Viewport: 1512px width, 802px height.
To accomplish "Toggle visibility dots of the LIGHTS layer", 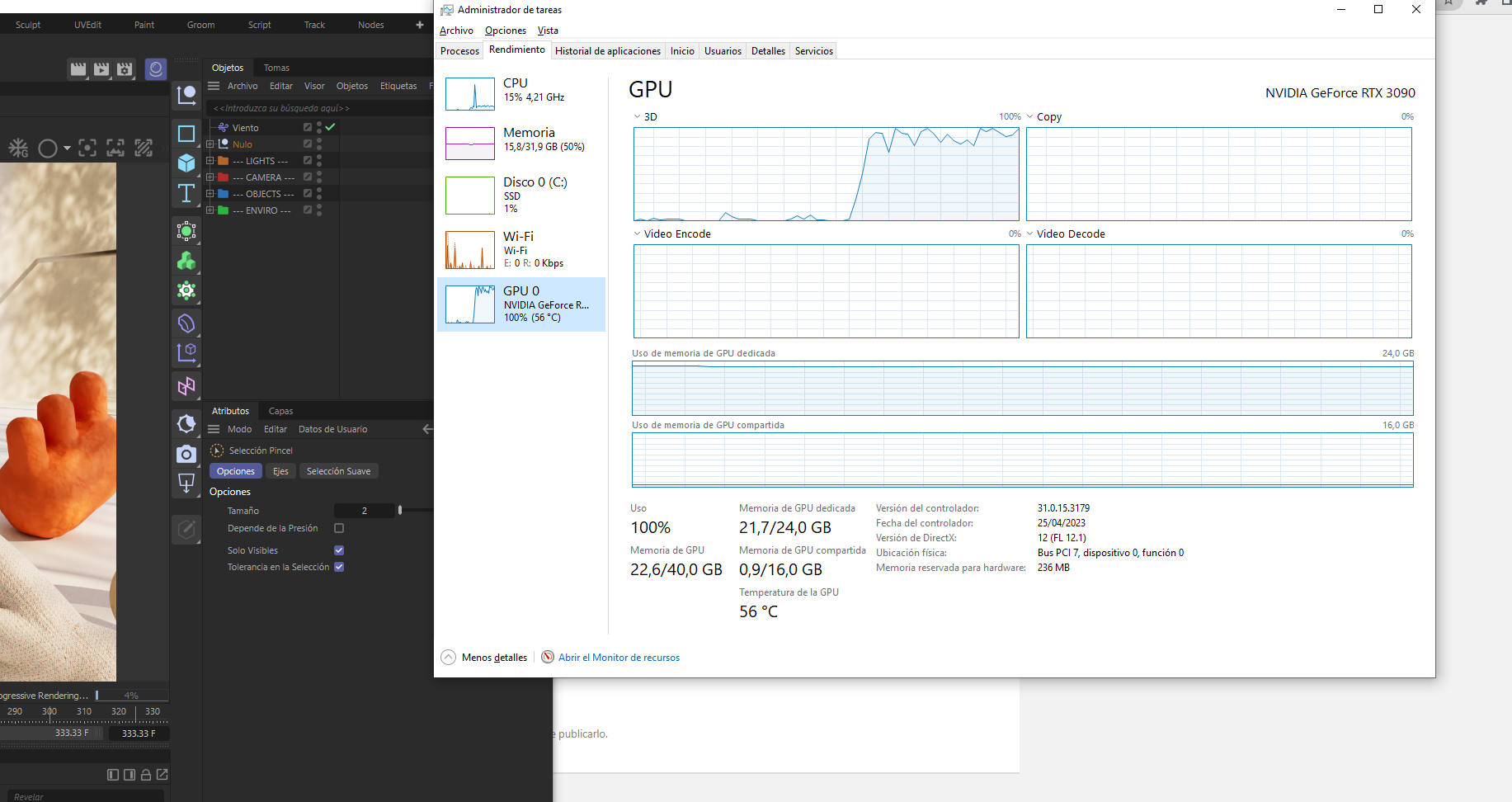I will 319,161.
